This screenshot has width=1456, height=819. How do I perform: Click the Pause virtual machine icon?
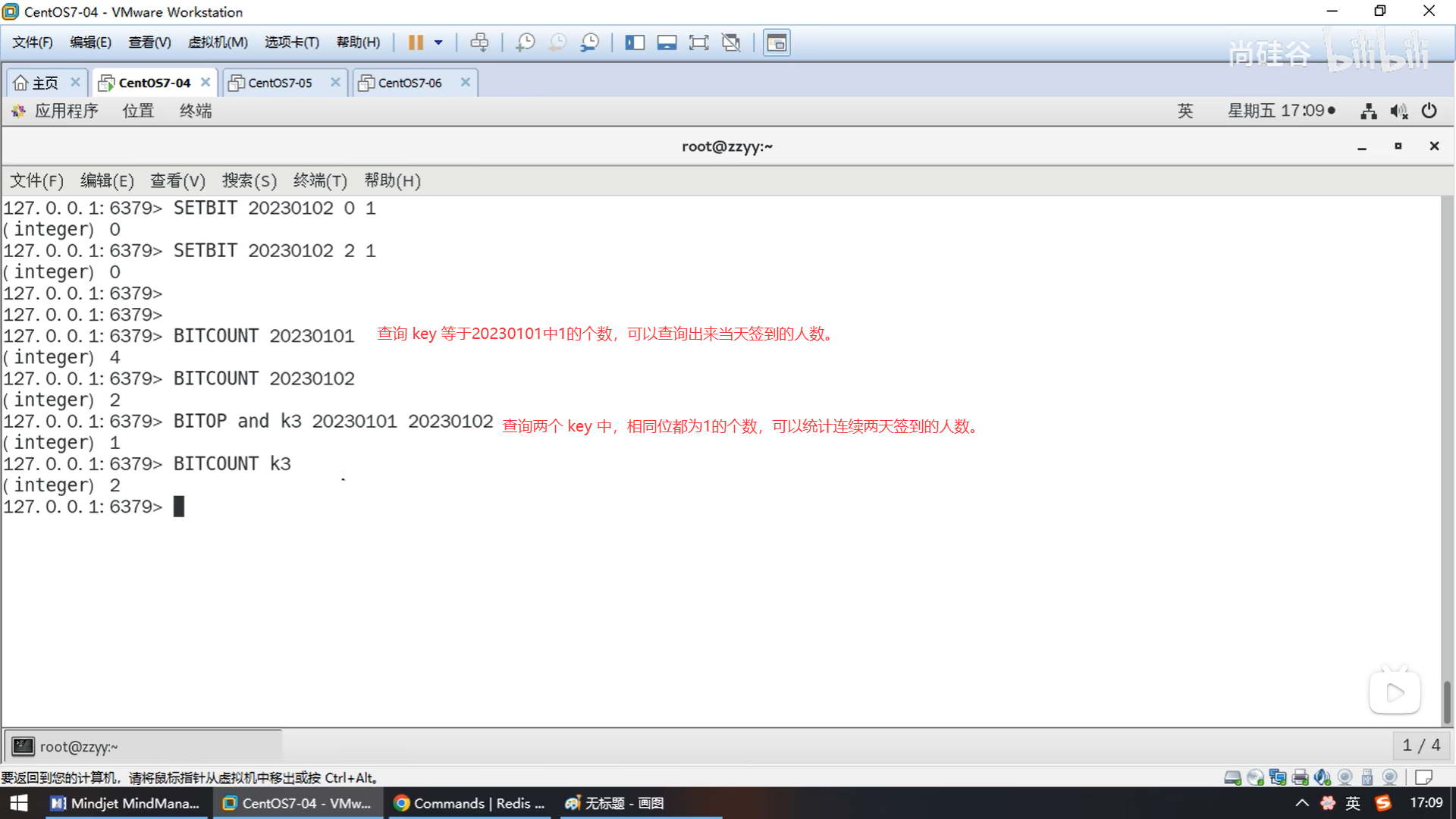tap(415, 42)
